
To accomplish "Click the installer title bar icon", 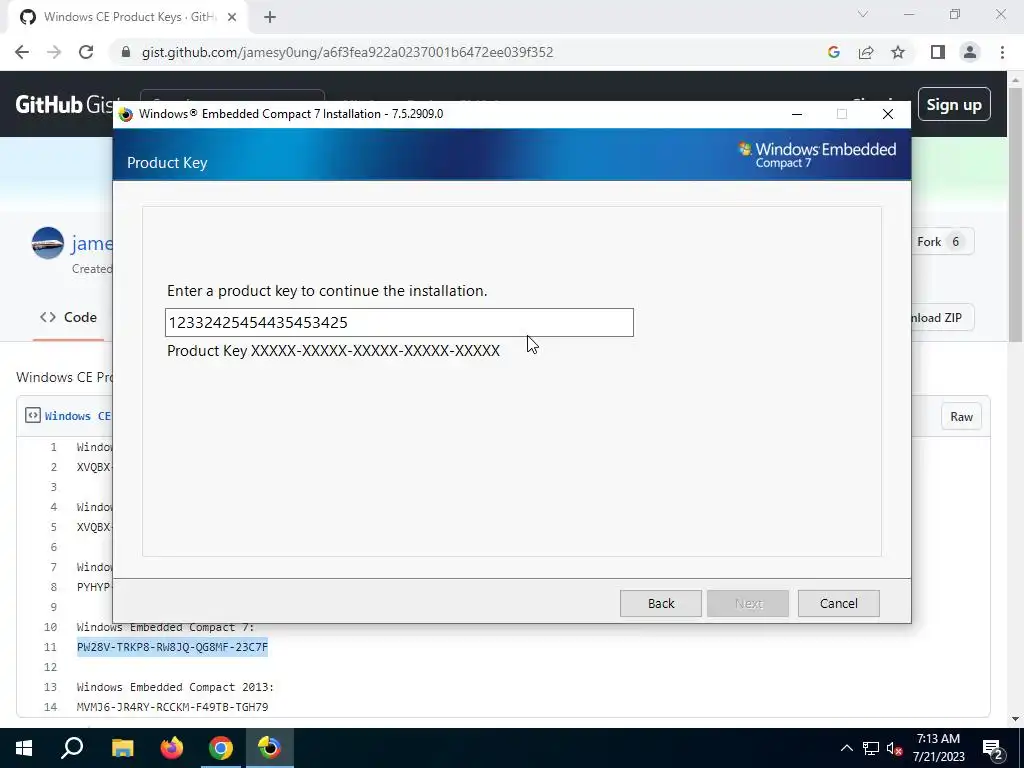I will tap(125, 114).
